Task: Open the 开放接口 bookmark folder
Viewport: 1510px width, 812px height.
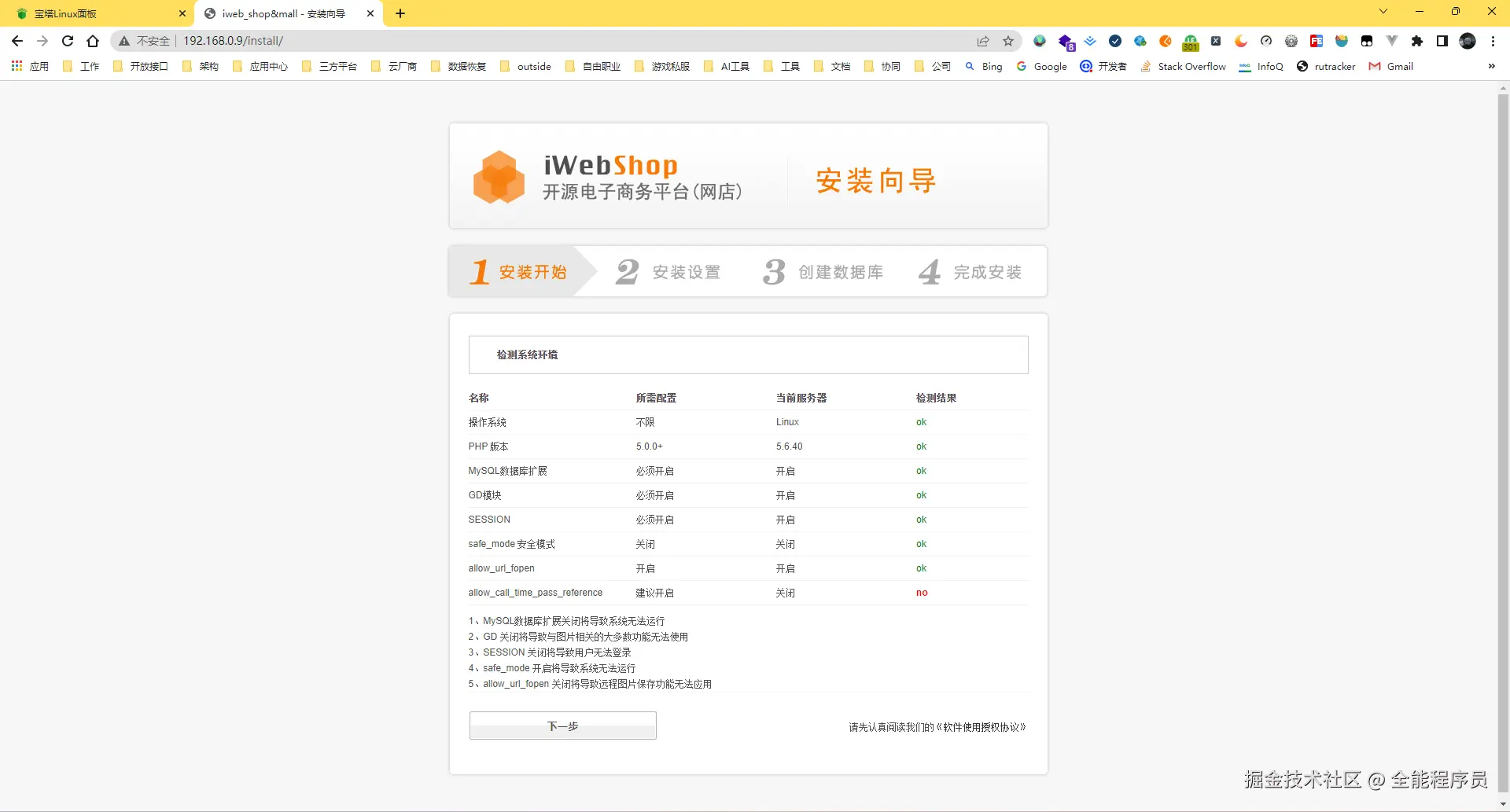Action: coord(141,67)
